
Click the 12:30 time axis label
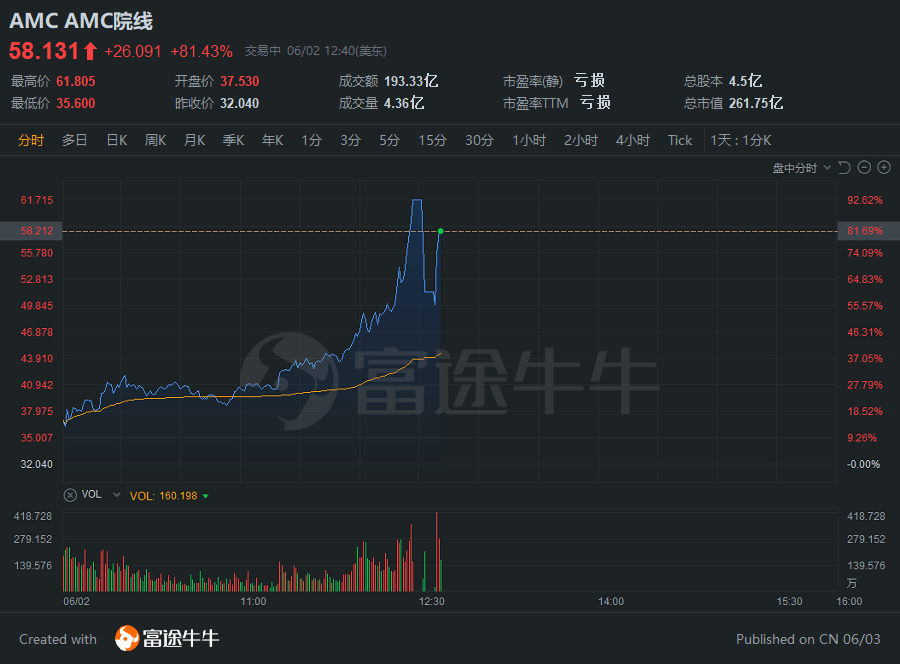[x=432, y=601]
